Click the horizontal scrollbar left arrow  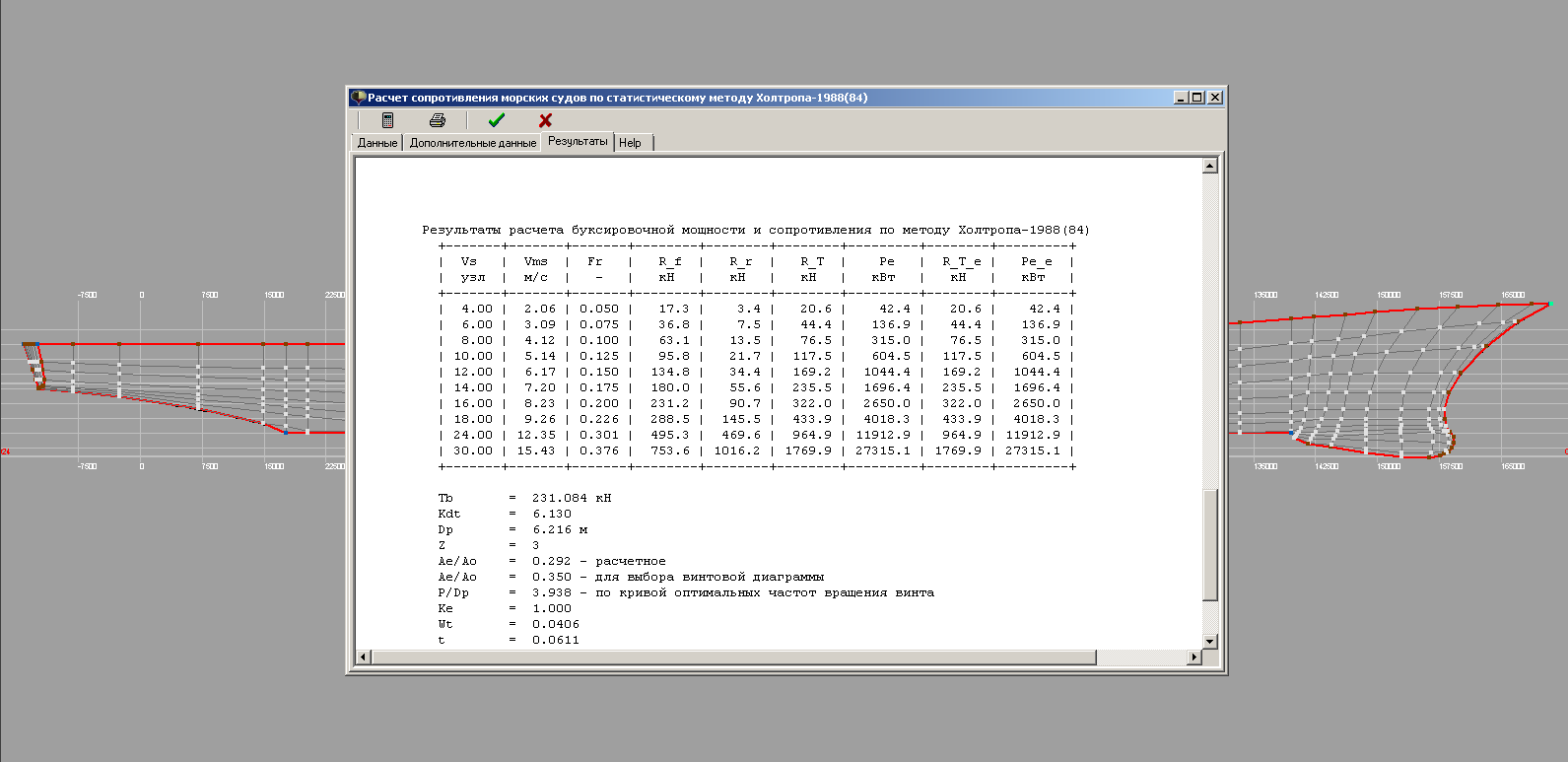tap(364, 658)
